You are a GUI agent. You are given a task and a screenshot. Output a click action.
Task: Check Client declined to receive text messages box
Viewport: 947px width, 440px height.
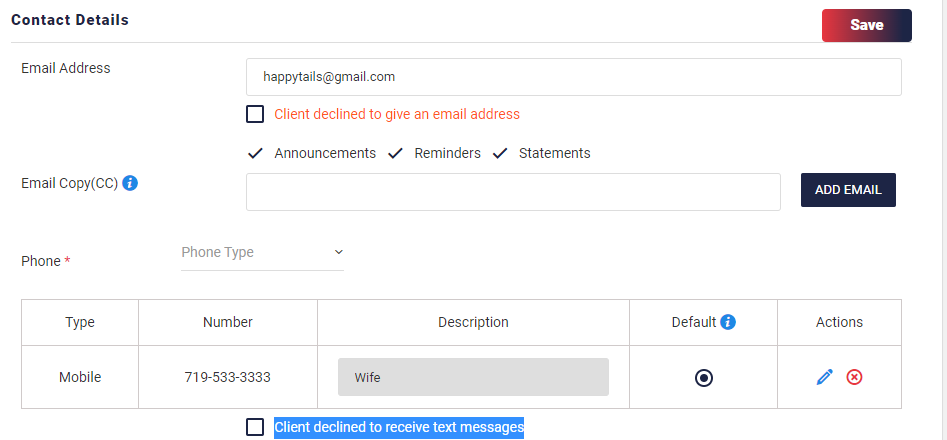(x=255, y=427)
